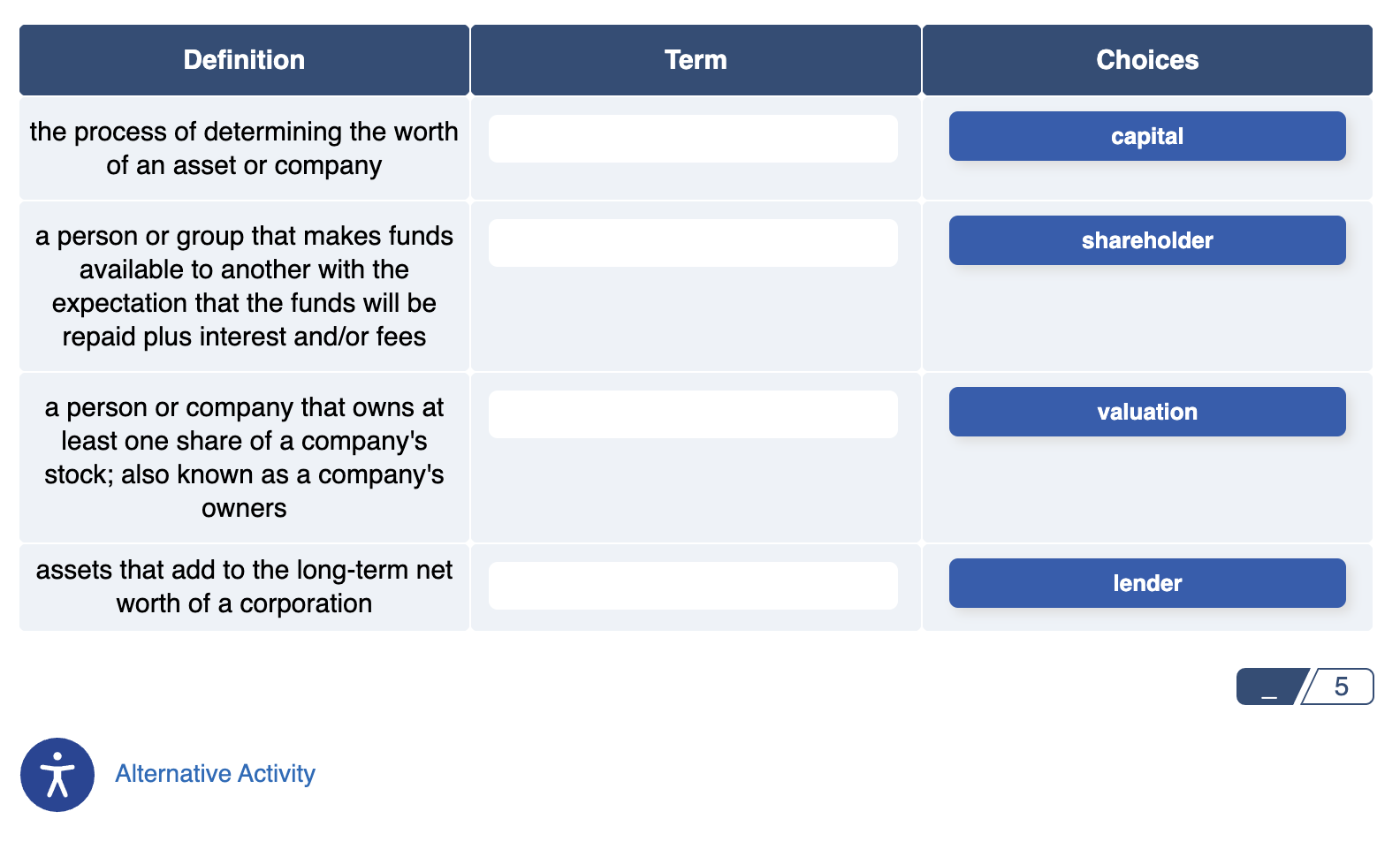Click the definition about long-term net worth assets
Viewport: 1400px width, 857px height.
(244, 587)
